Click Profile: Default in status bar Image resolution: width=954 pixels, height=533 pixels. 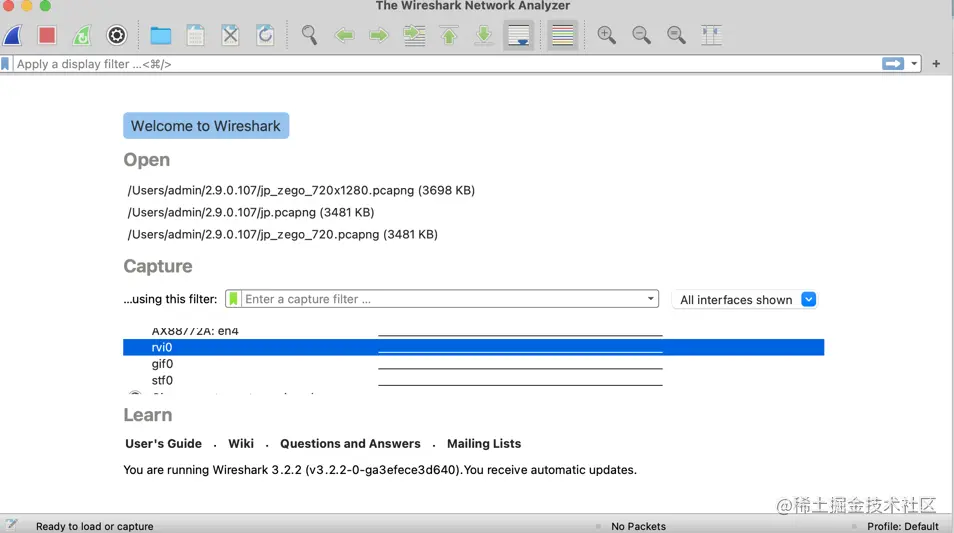(x=903, y=526)
